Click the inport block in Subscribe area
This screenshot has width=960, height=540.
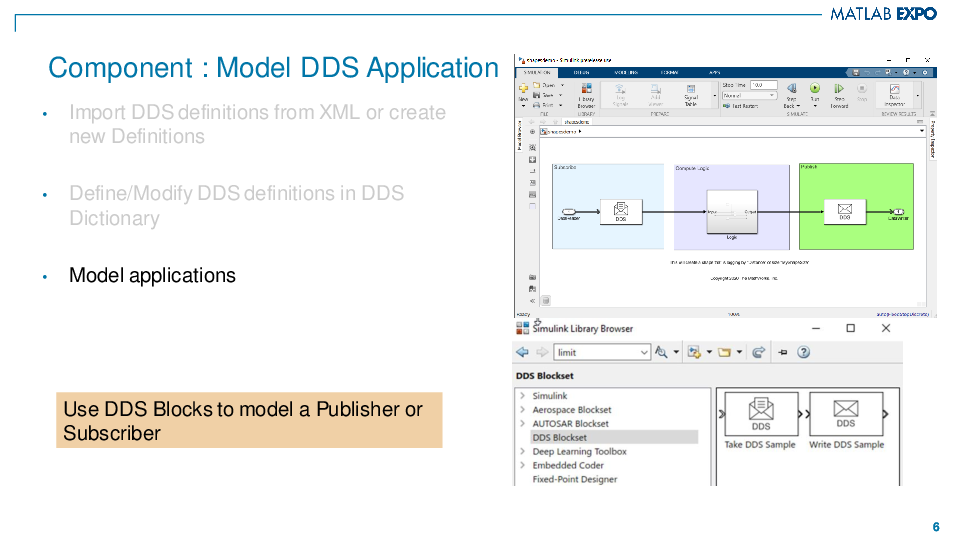tap(569, 212)
